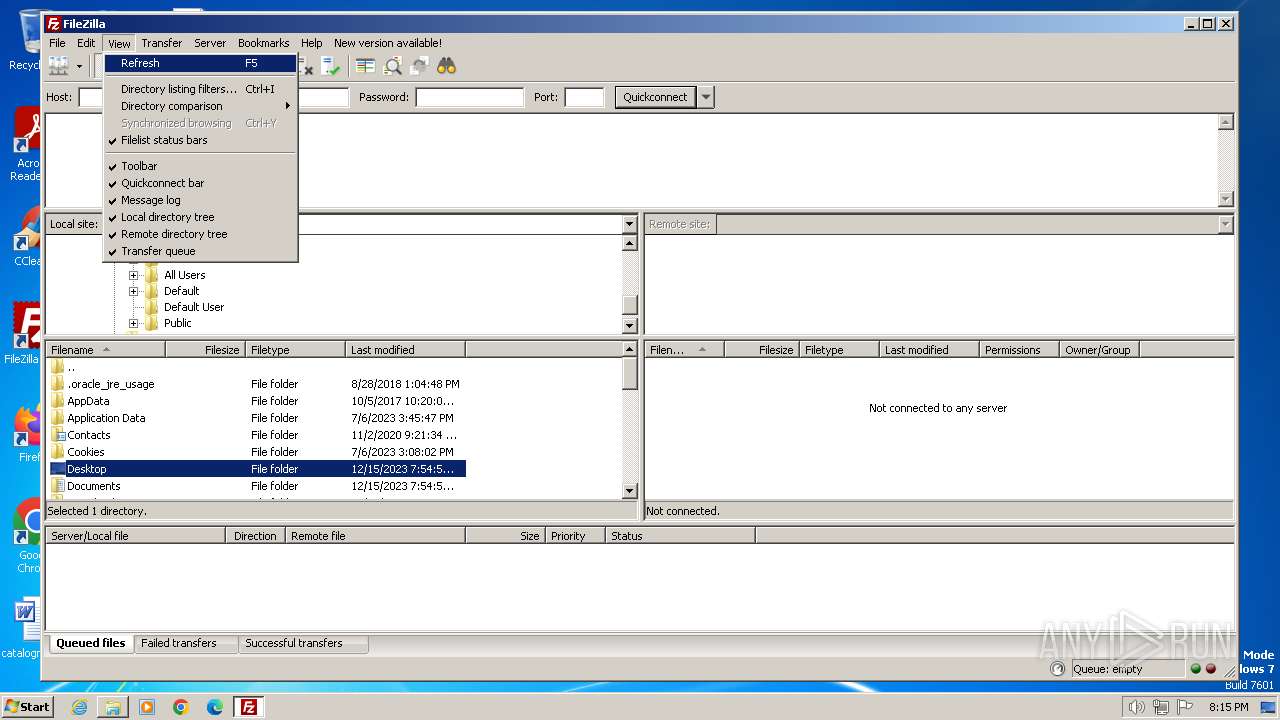Sort local files by Last modified
This screenshot has height=720, width=1280.
[405, 350]
